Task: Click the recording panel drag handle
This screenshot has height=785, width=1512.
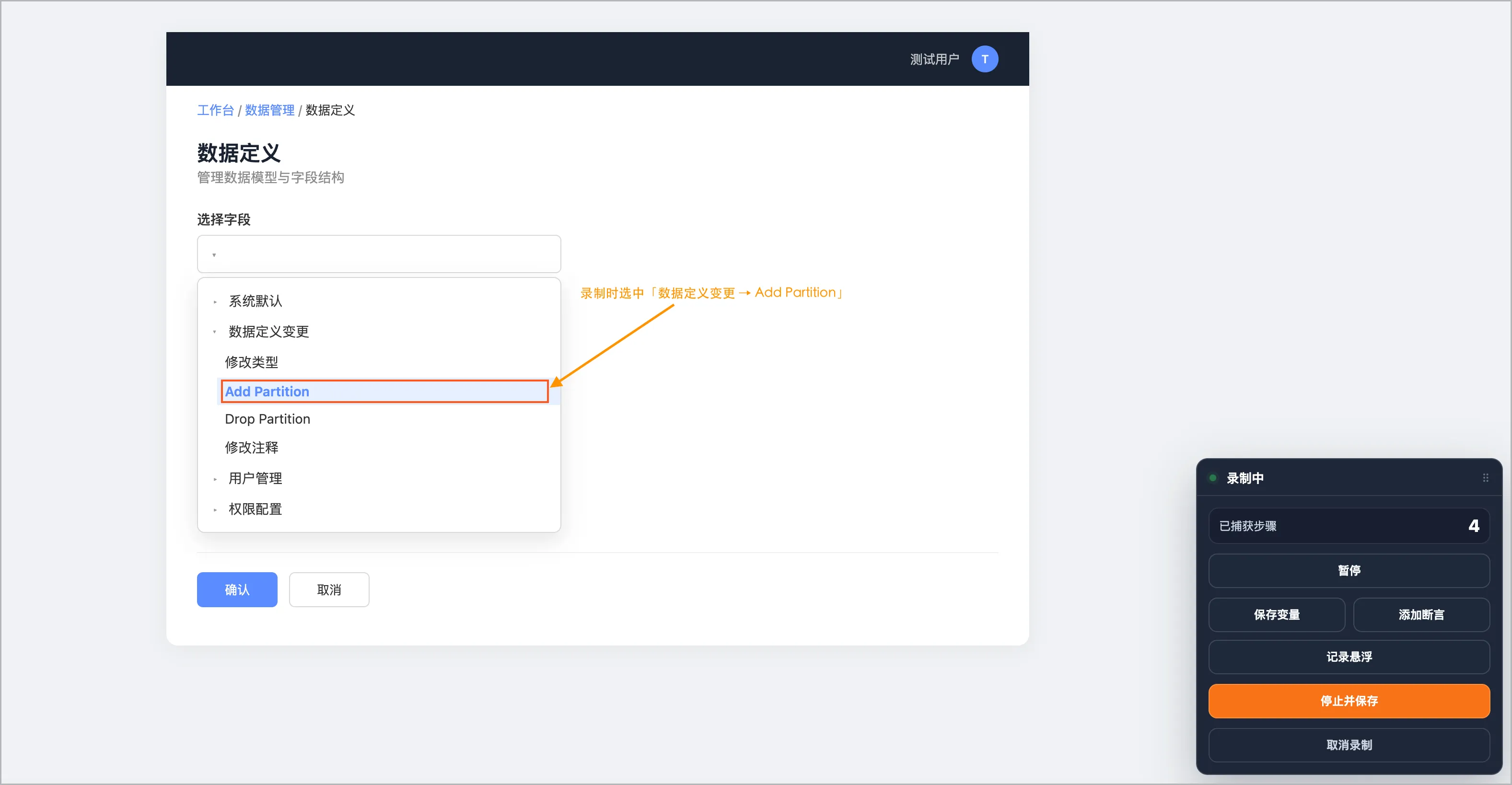Action: pyautogui.click(x=1485, y=478)
